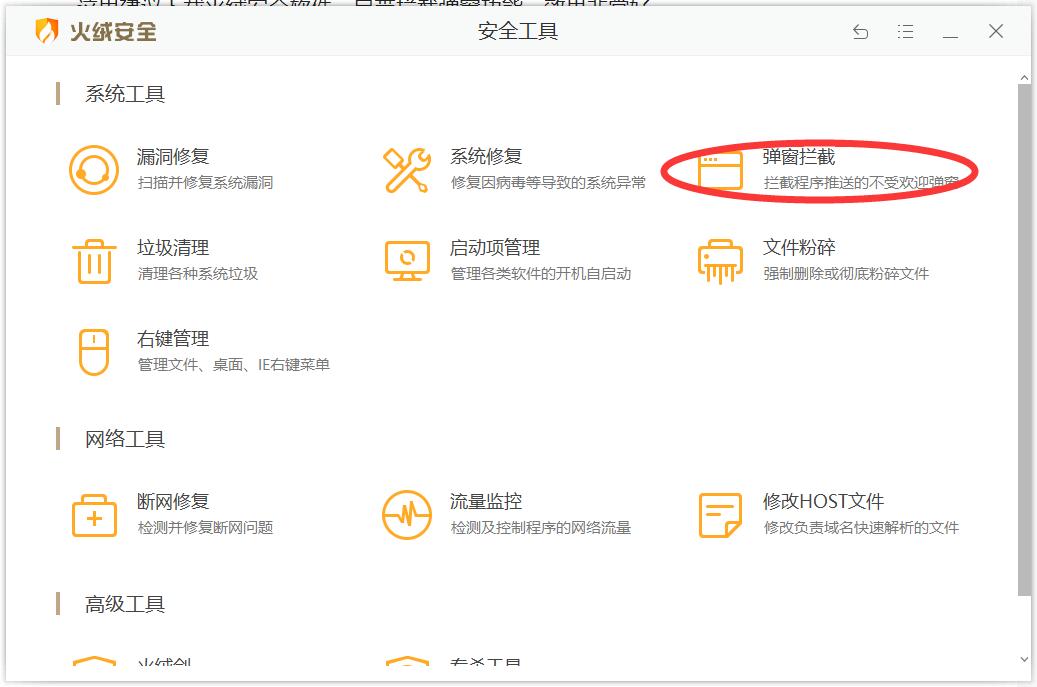
Task: Go back using the title bar arrow
Action: click(859, 32)
